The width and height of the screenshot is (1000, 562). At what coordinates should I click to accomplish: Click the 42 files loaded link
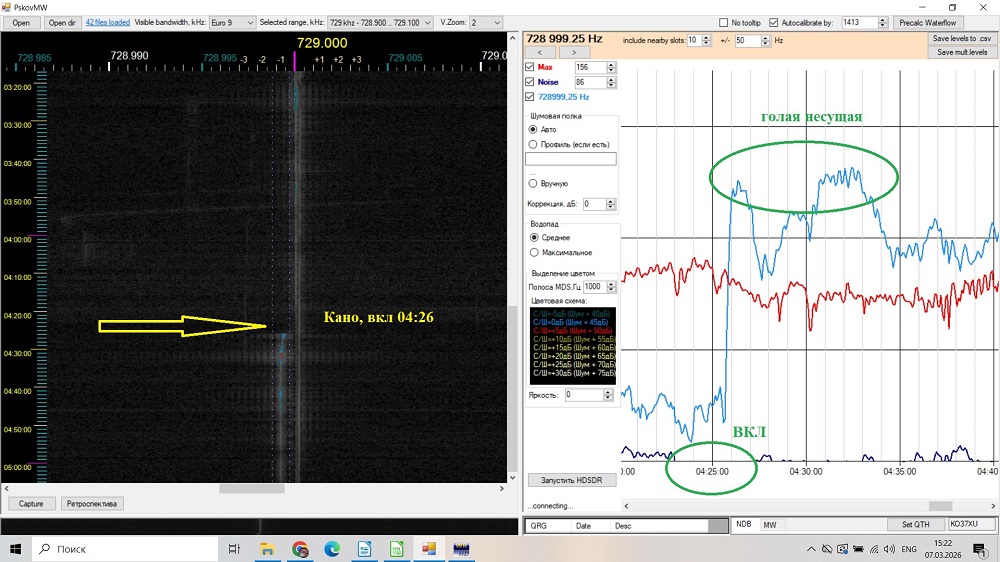(x=106, y=22)
